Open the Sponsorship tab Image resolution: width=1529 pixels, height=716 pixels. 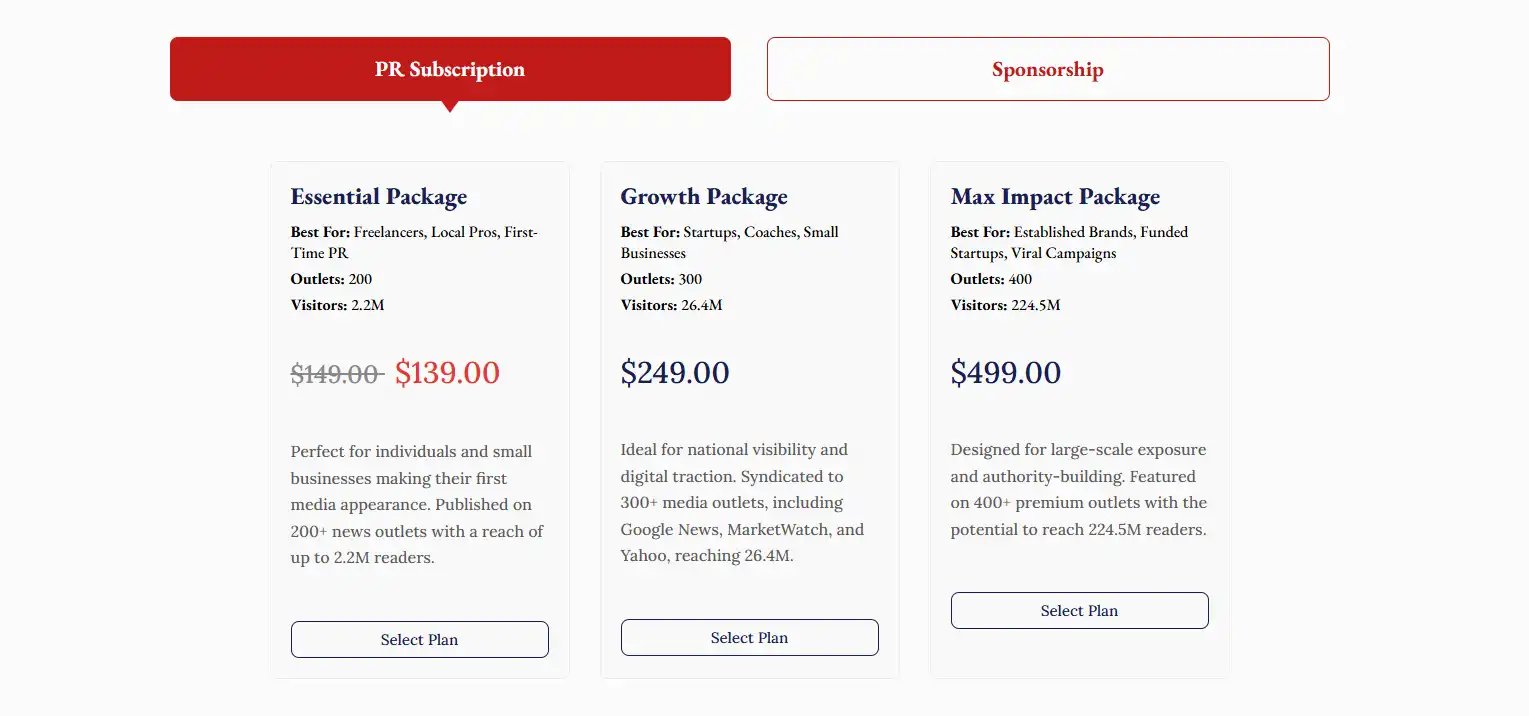(1048, 69)
